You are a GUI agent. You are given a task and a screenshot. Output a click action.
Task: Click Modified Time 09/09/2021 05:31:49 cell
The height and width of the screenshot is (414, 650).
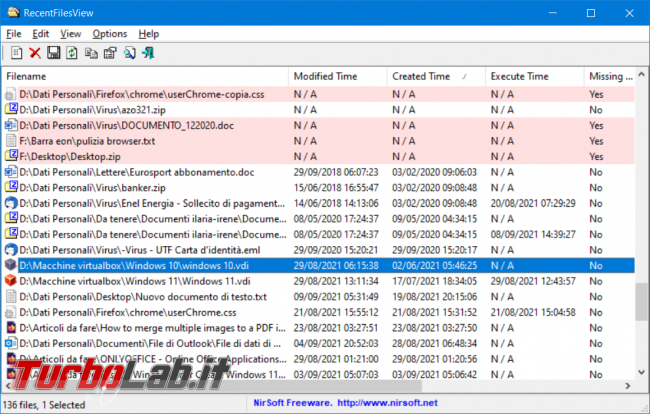pyautogui.click(x=336, y=297)
